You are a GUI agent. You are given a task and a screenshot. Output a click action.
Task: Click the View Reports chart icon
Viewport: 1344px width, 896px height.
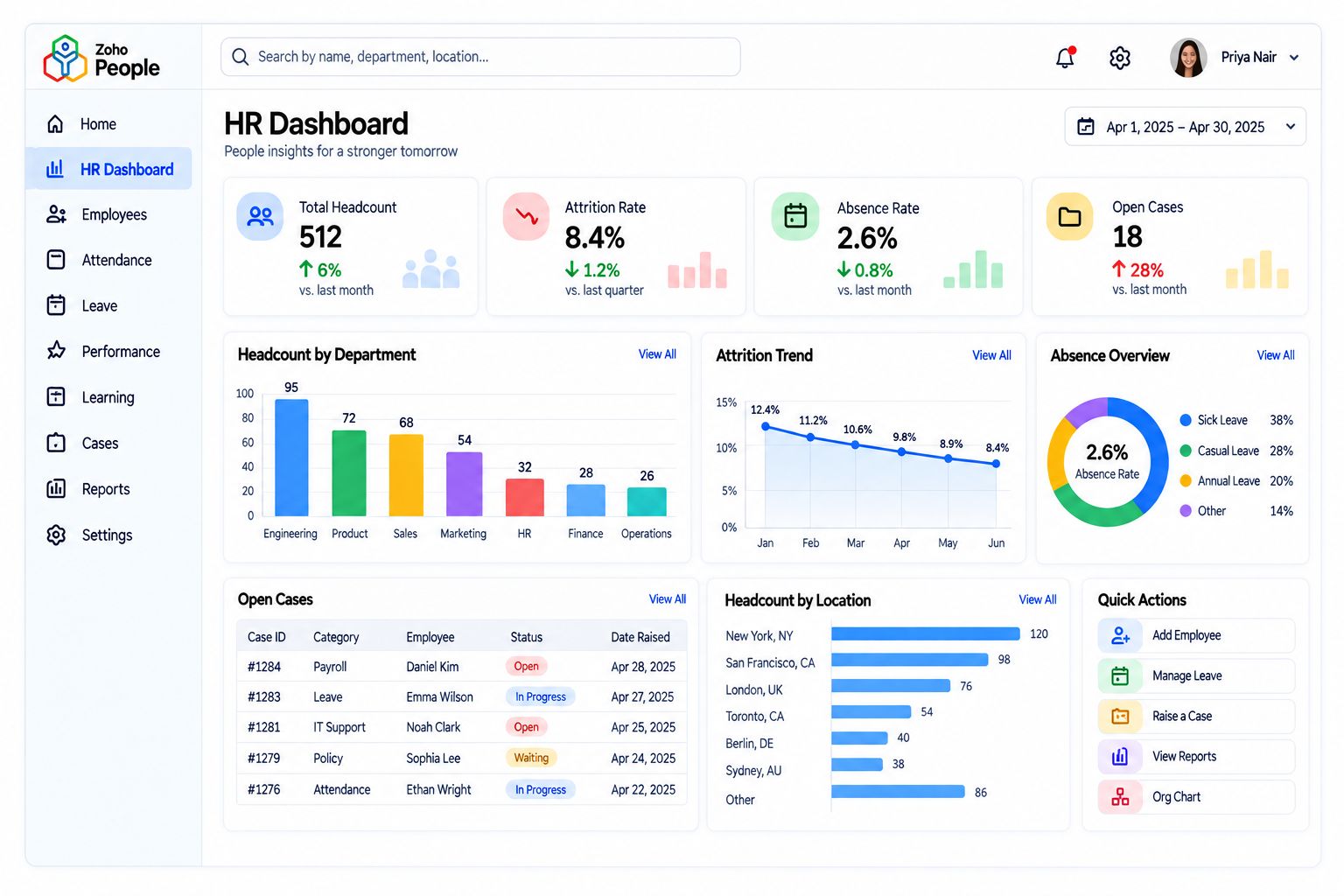click(1120, 756)
